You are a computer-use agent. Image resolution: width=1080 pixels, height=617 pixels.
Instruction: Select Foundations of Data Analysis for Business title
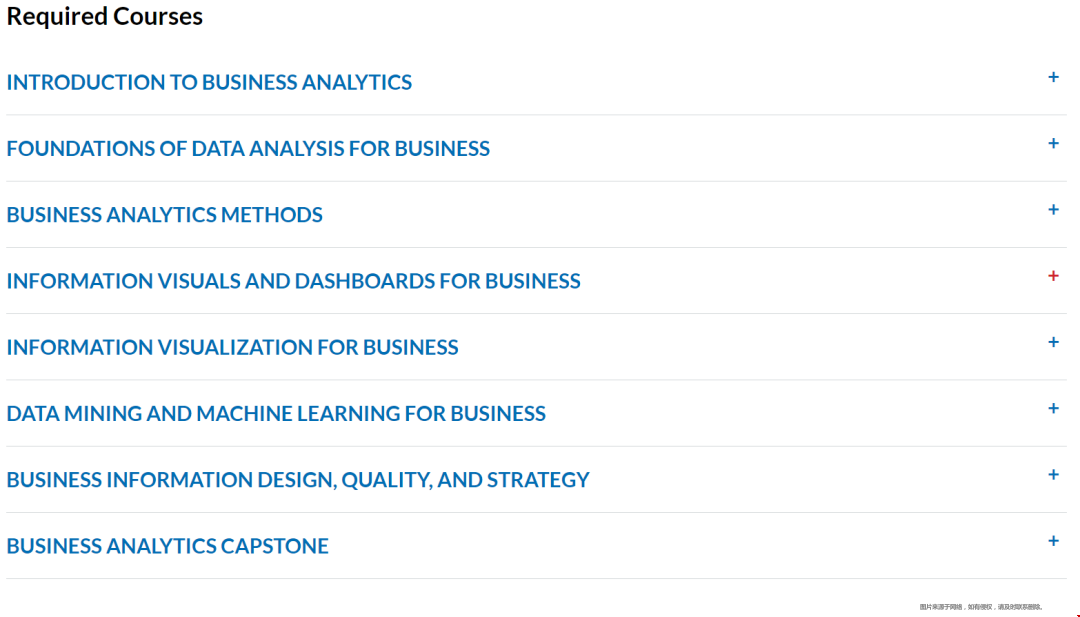click(248, 148)
